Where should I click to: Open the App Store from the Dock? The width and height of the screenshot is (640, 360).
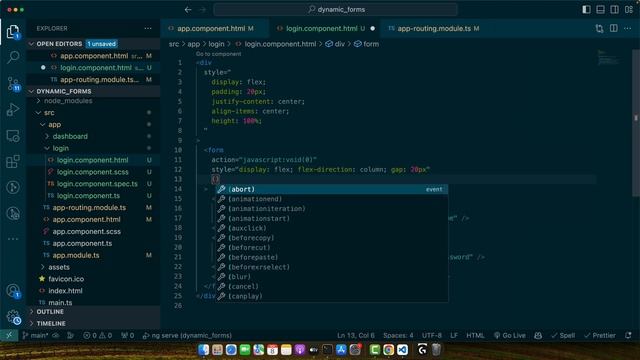coord(341,350)
